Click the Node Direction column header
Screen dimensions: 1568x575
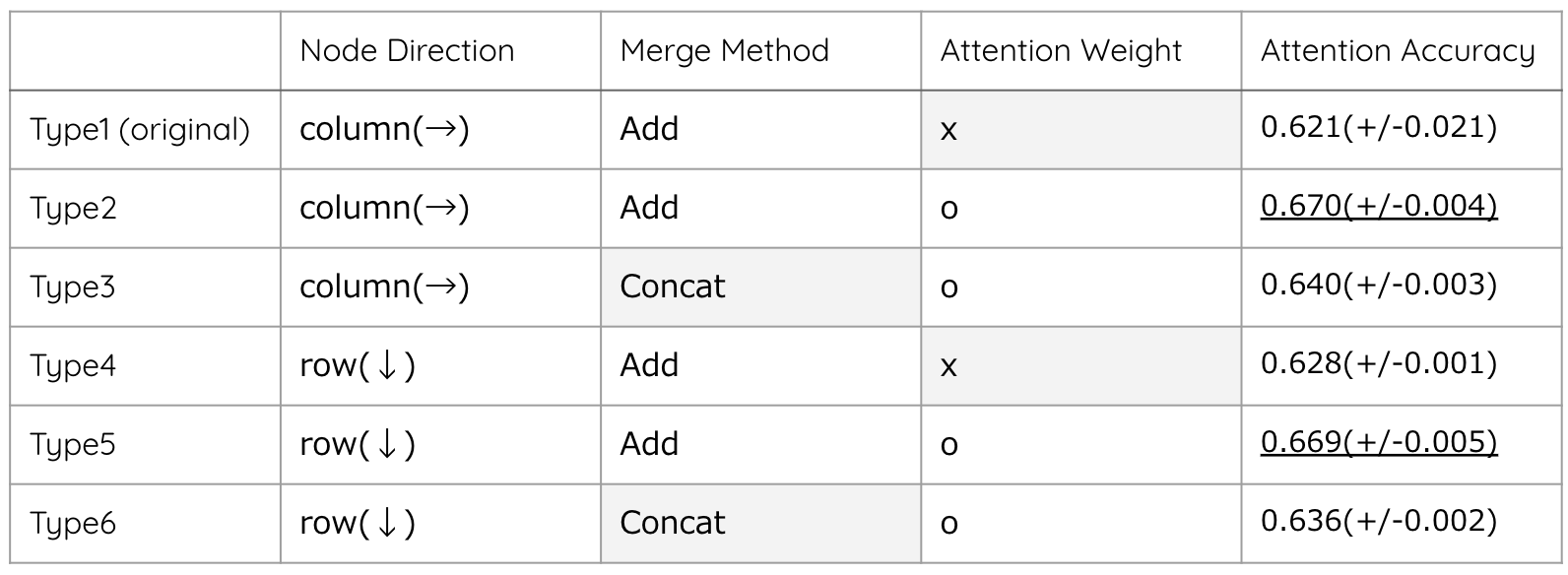pos(407,51)
